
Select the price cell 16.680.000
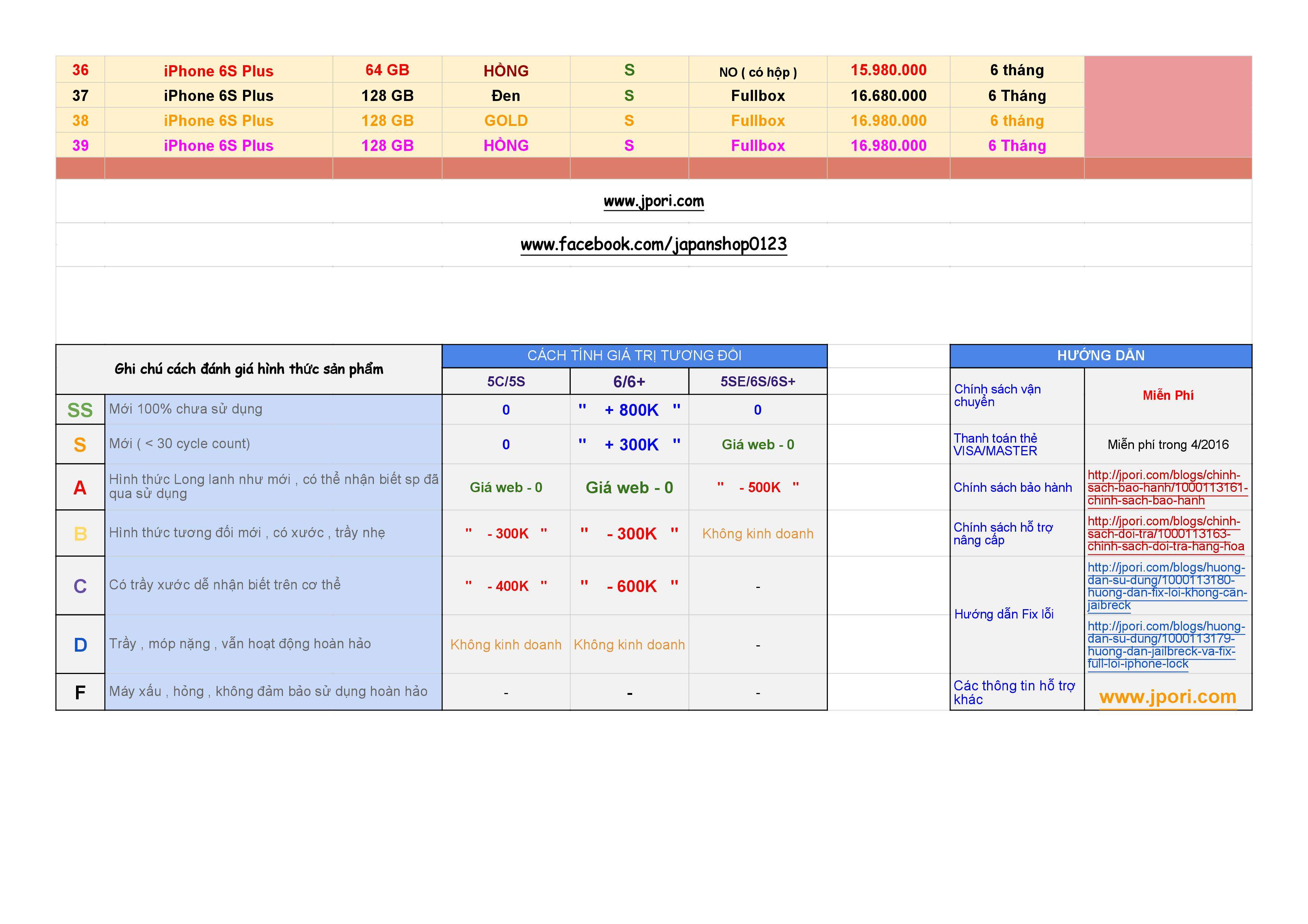(888, 96)
